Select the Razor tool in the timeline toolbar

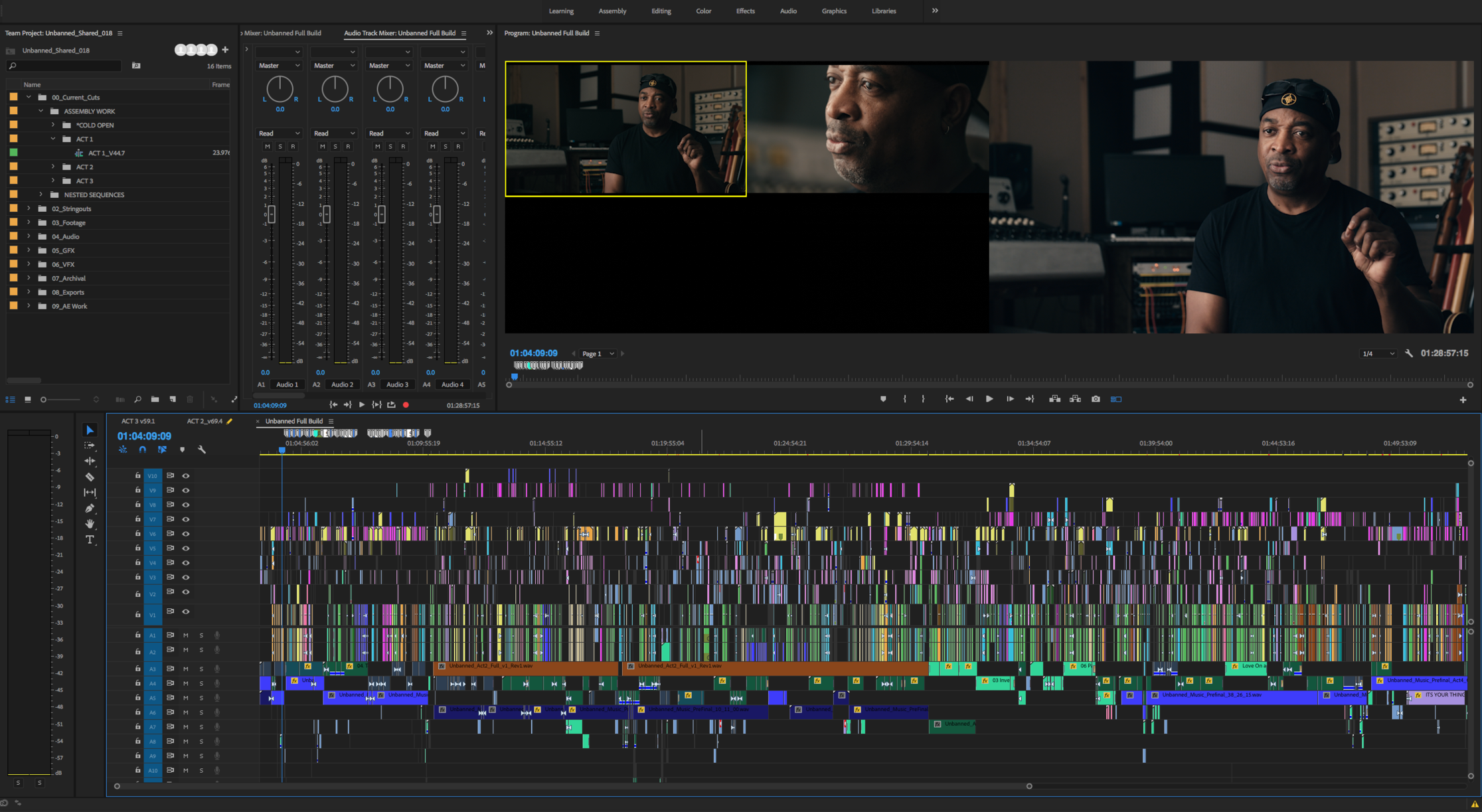(x=90, y=477)
